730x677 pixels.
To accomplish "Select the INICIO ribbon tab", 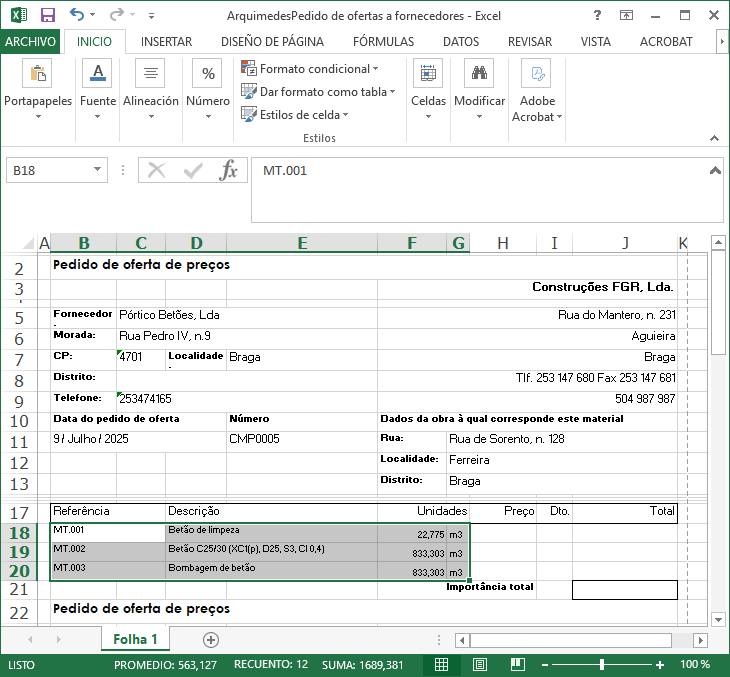I will click(95, 41).
